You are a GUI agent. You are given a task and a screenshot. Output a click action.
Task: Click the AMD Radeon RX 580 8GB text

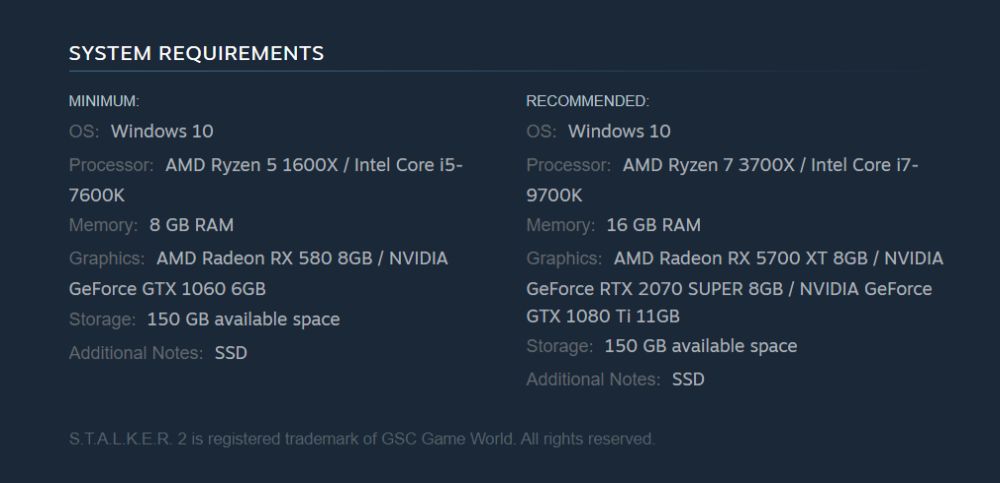264,258
